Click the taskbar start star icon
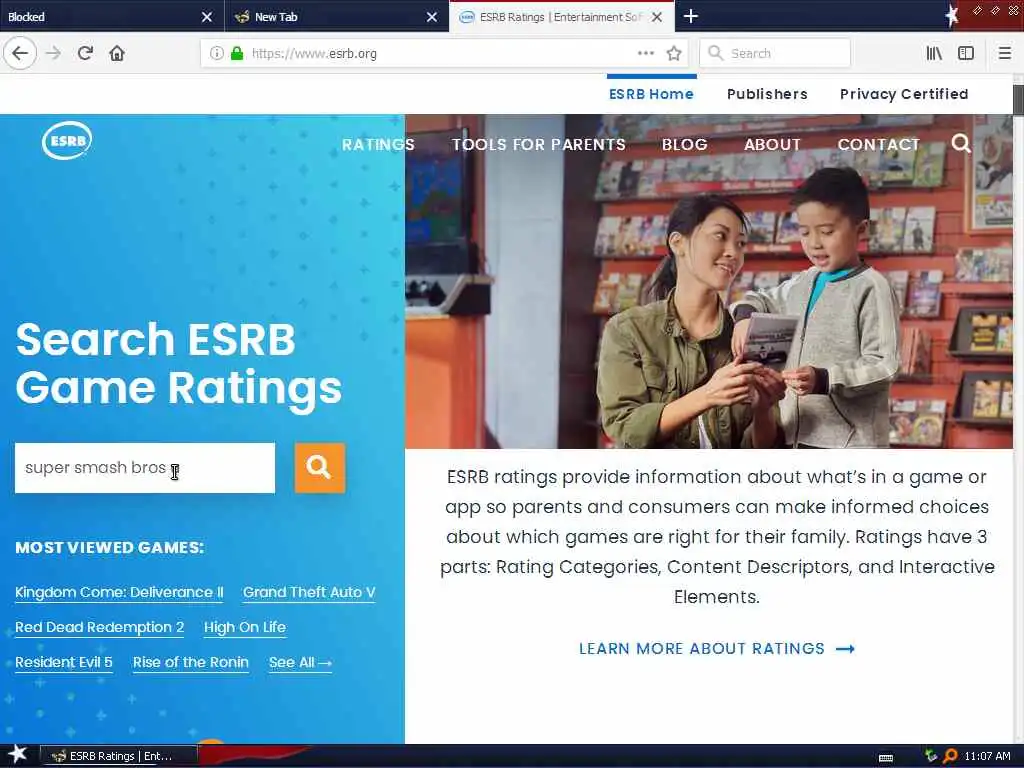1024x768 pixels. coord(17,754)
